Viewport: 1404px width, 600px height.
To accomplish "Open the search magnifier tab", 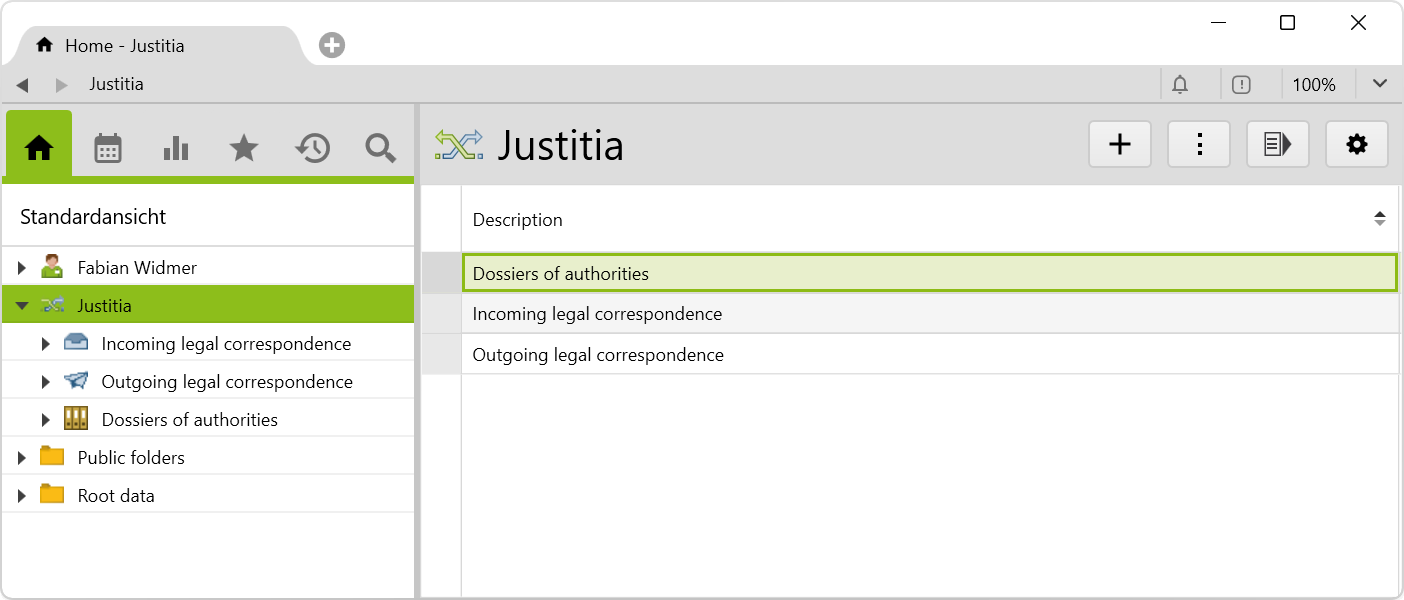I will point(380,148).
